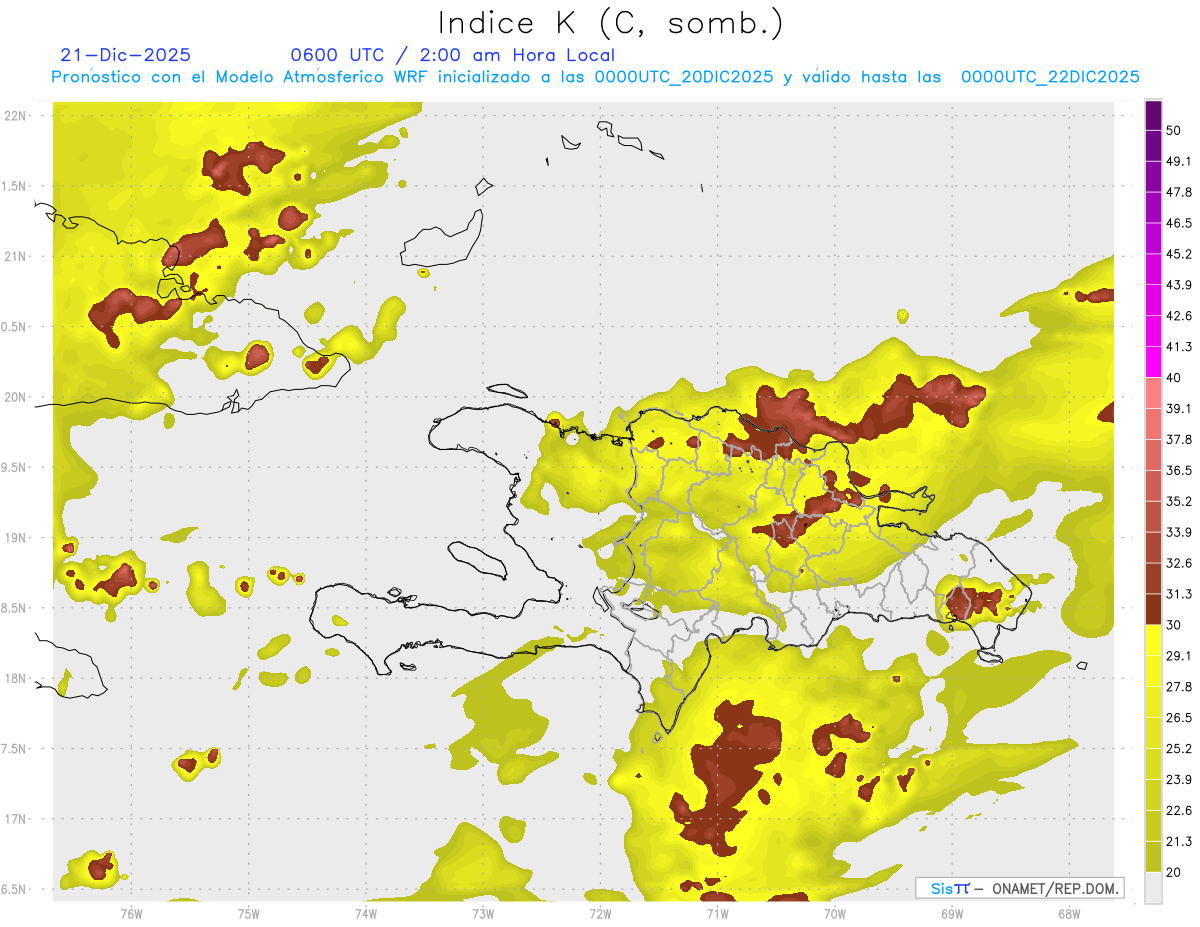
Task: Click the color bar label "45.2"
Action: pos(1179,254)
